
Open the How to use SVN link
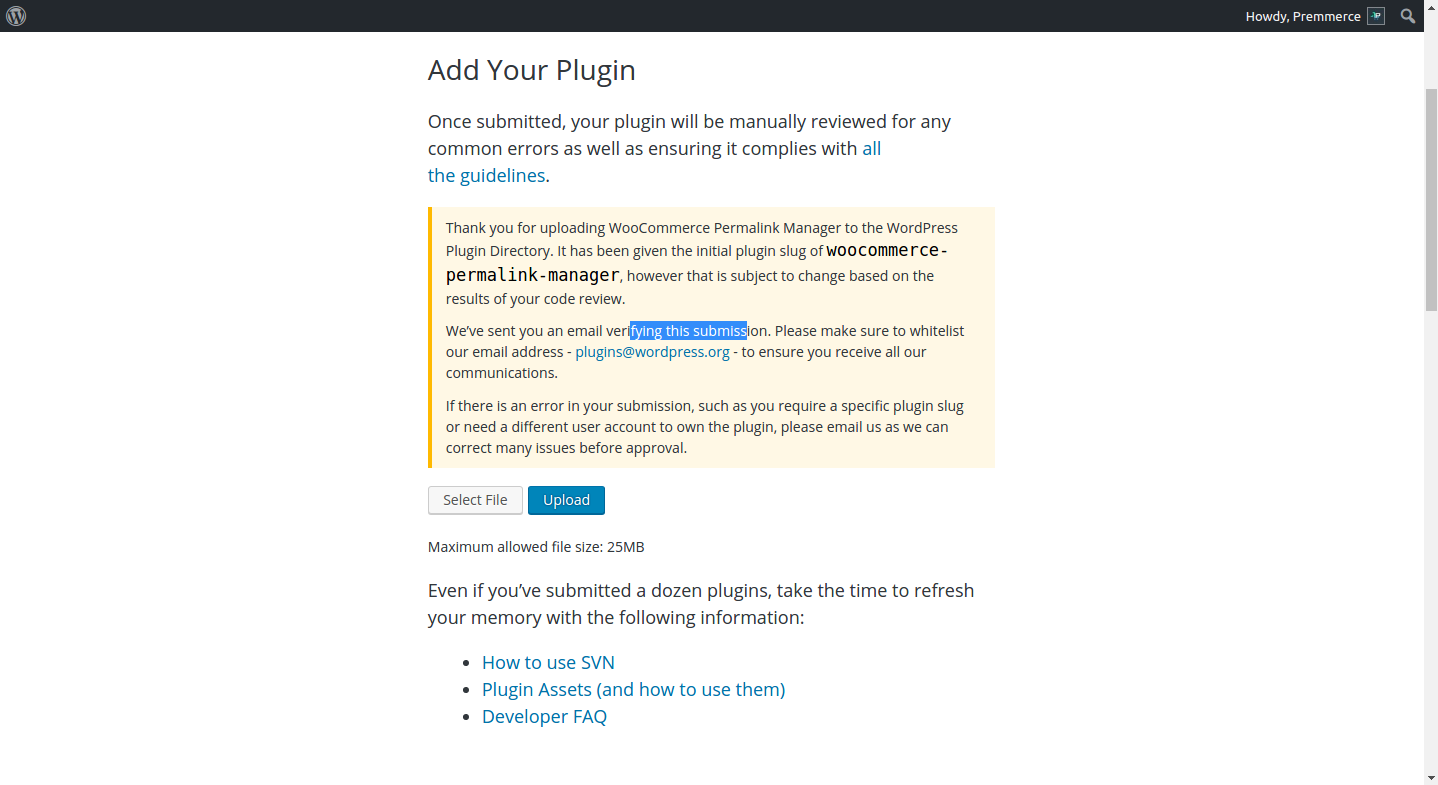point(548,662)
